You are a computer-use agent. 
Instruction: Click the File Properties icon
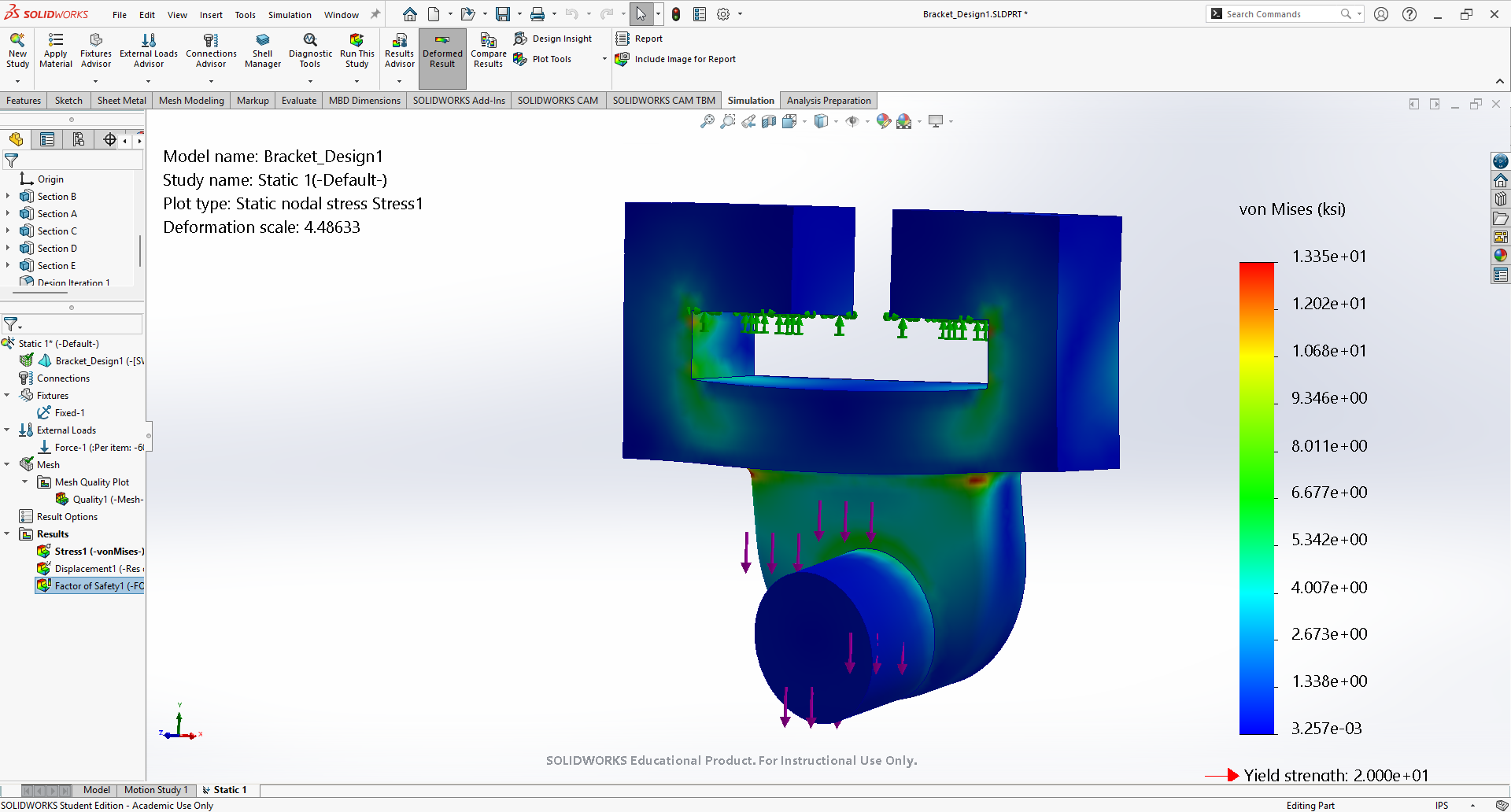[700, 14]
